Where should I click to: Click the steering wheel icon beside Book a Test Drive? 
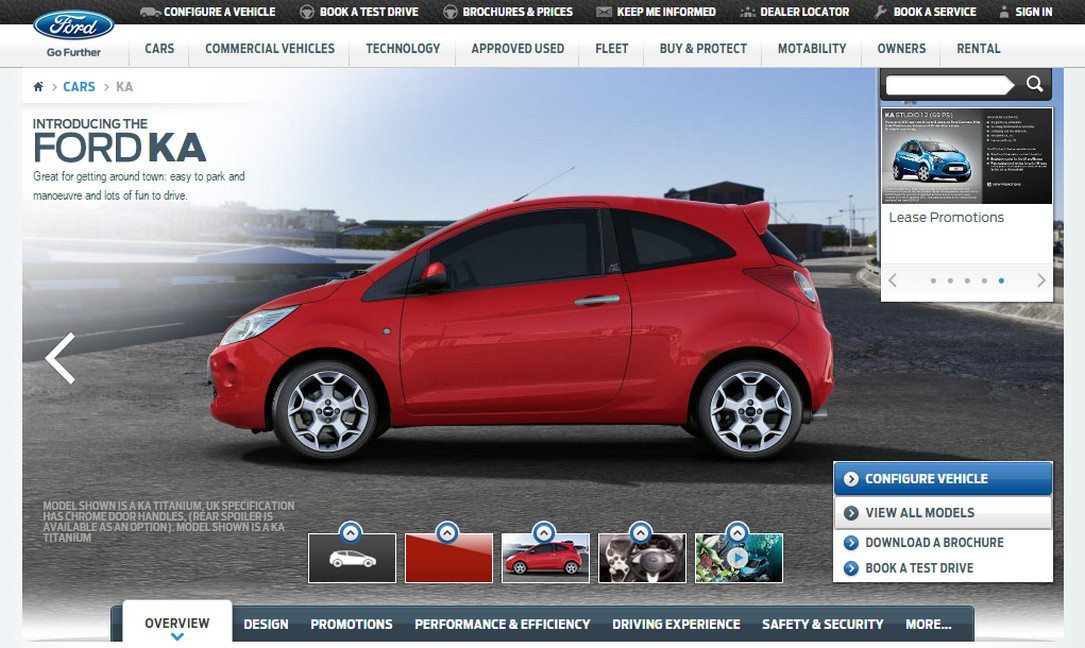tap(307, 12)
